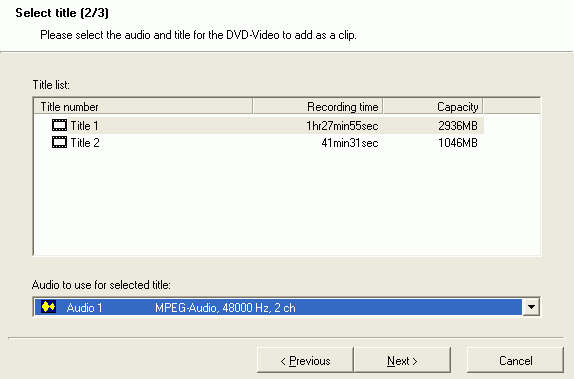Sort by the Capacity column header
Viewport: 574px width, 379px height.
click(433, 107)
